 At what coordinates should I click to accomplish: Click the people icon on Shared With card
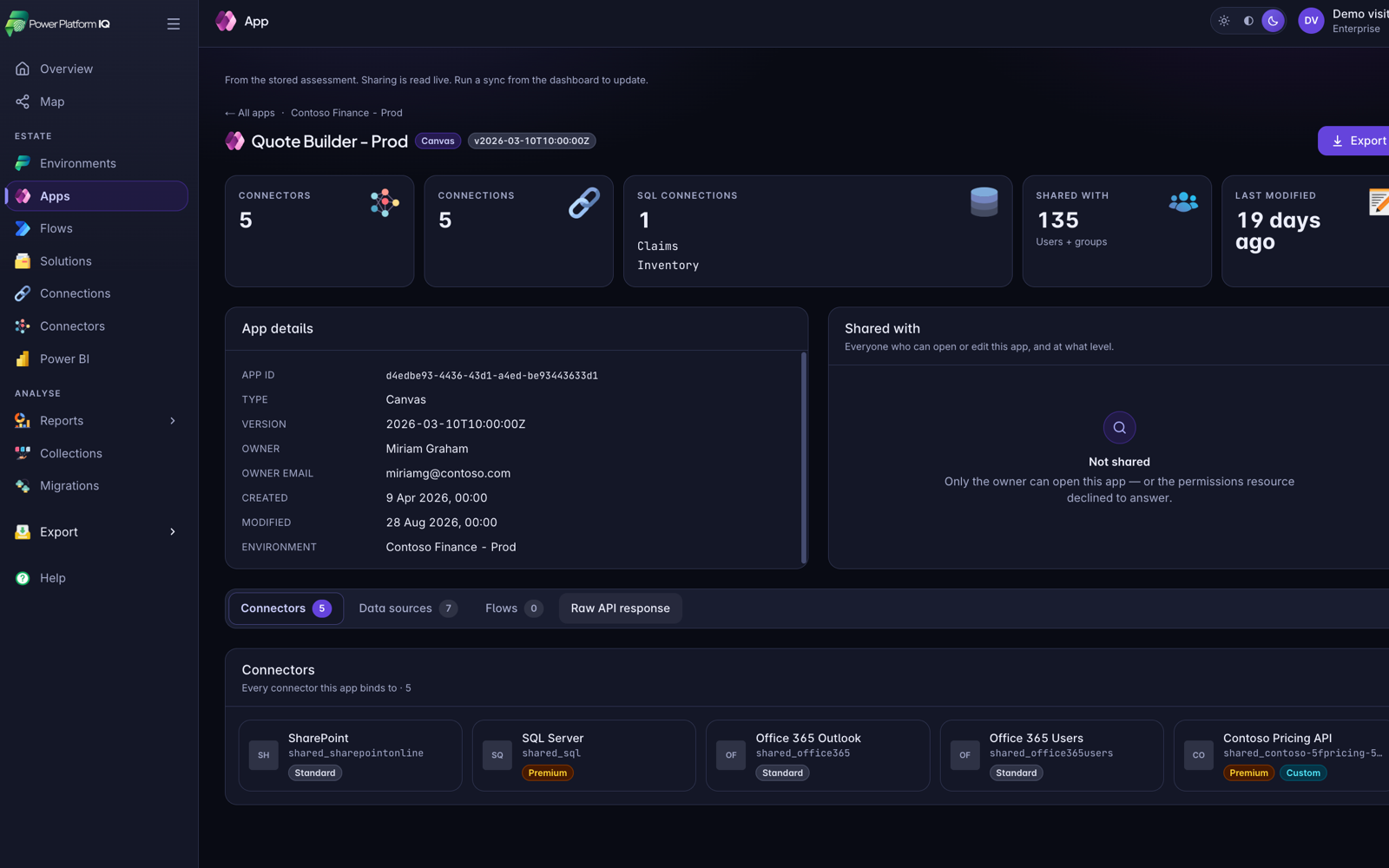pos(1183,202)
